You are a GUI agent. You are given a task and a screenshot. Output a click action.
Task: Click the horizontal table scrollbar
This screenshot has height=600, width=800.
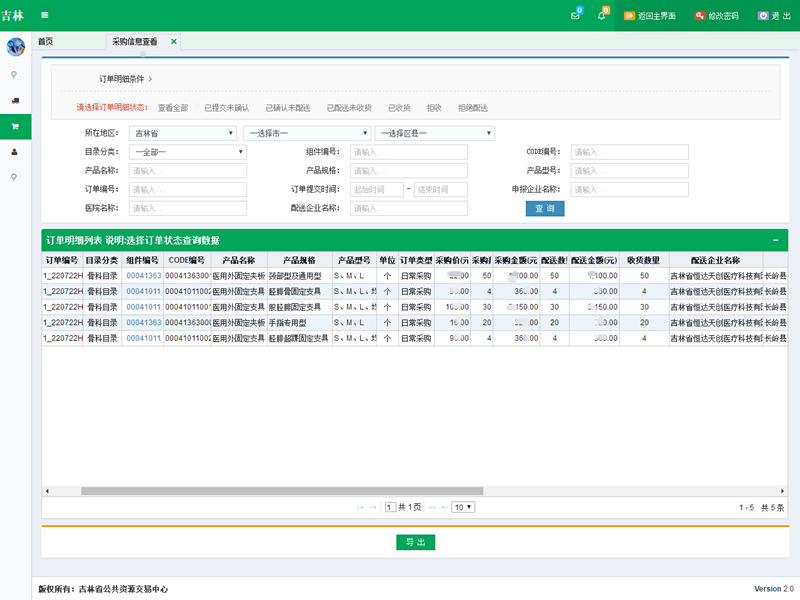(282, 491)
